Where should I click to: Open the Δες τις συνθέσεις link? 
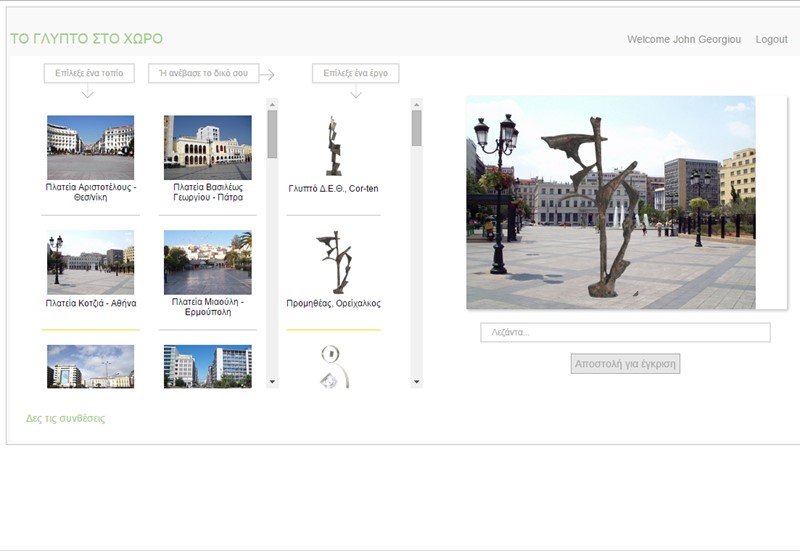(65, 418)
